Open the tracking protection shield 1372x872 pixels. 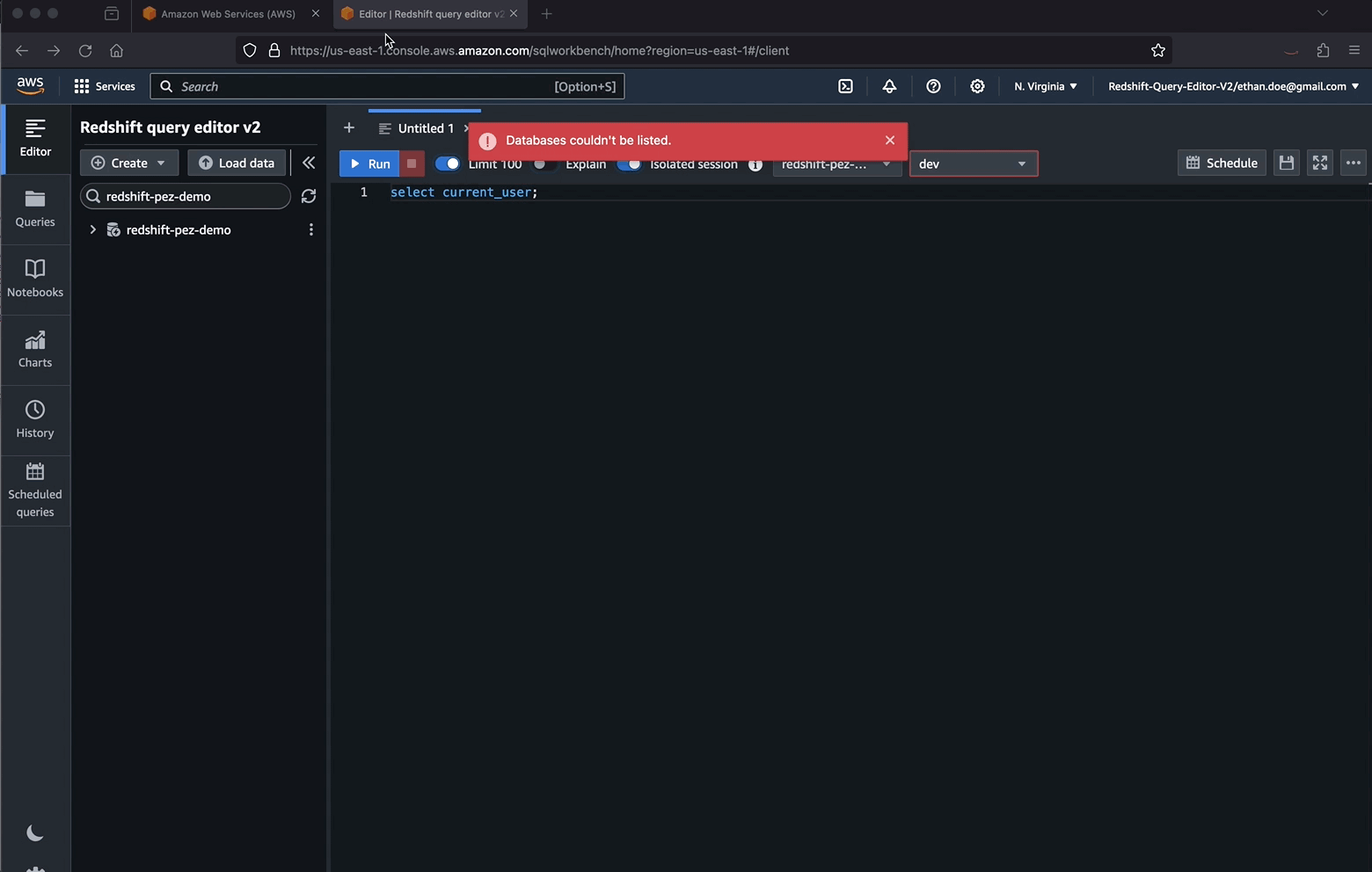pos(250,50)
